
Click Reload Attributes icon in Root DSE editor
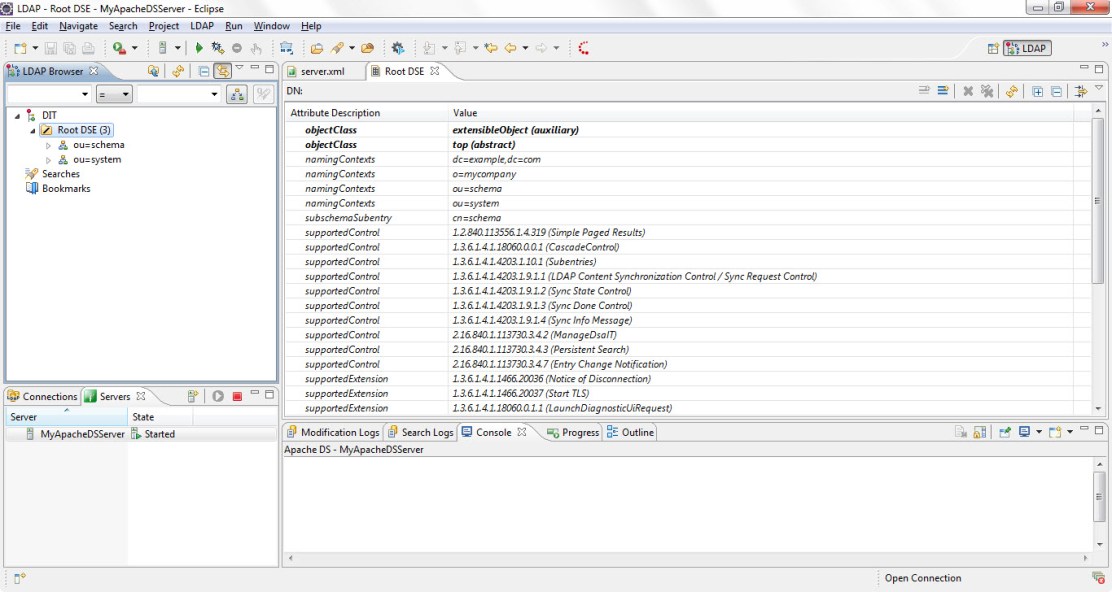pyautogui.click(x=1012, y=92)
